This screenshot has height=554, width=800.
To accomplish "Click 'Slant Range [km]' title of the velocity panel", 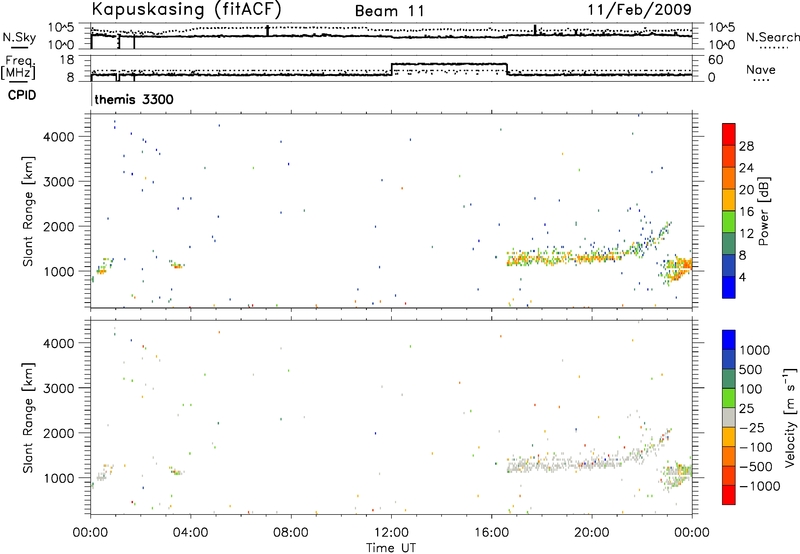I will (29, 417).
